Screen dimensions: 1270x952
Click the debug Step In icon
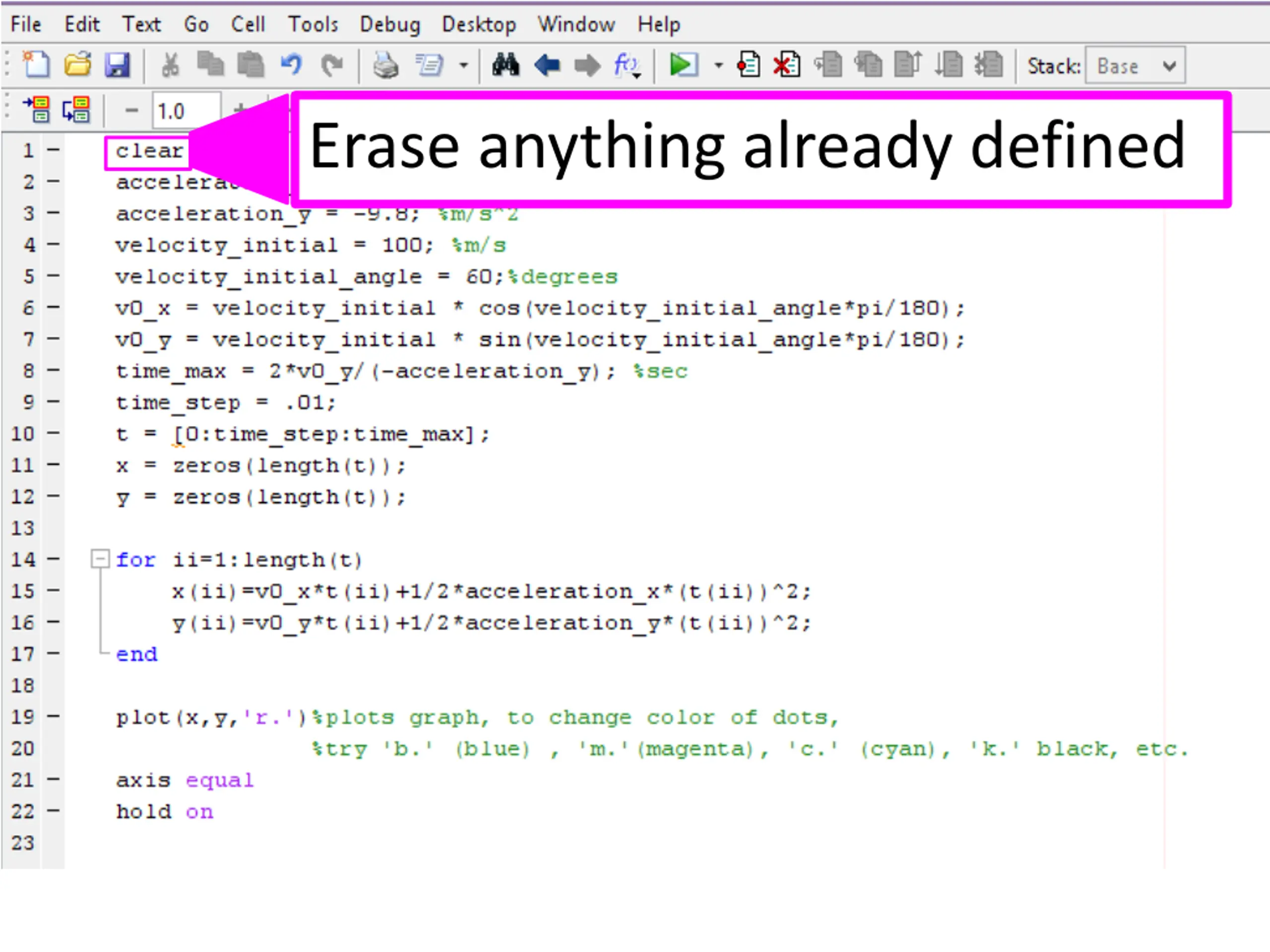868,64
